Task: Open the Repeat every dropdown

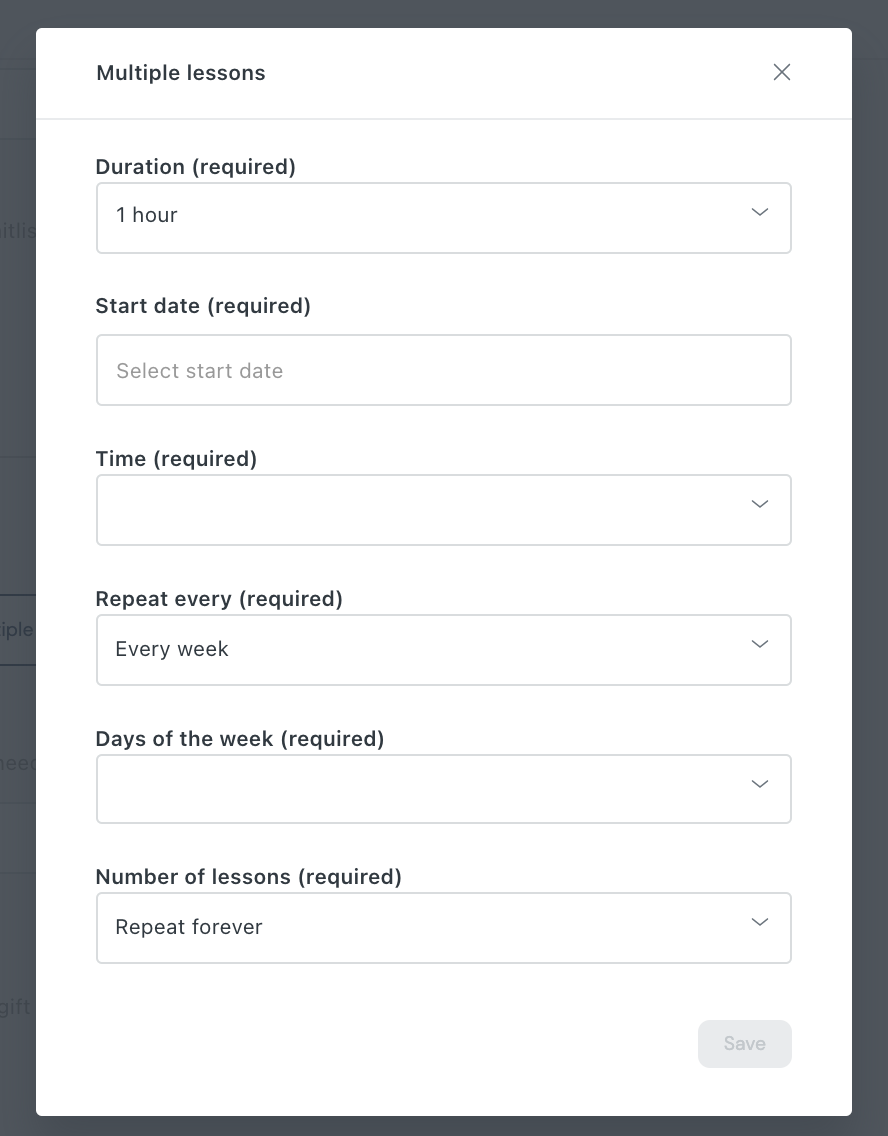Action: (443, 650)
